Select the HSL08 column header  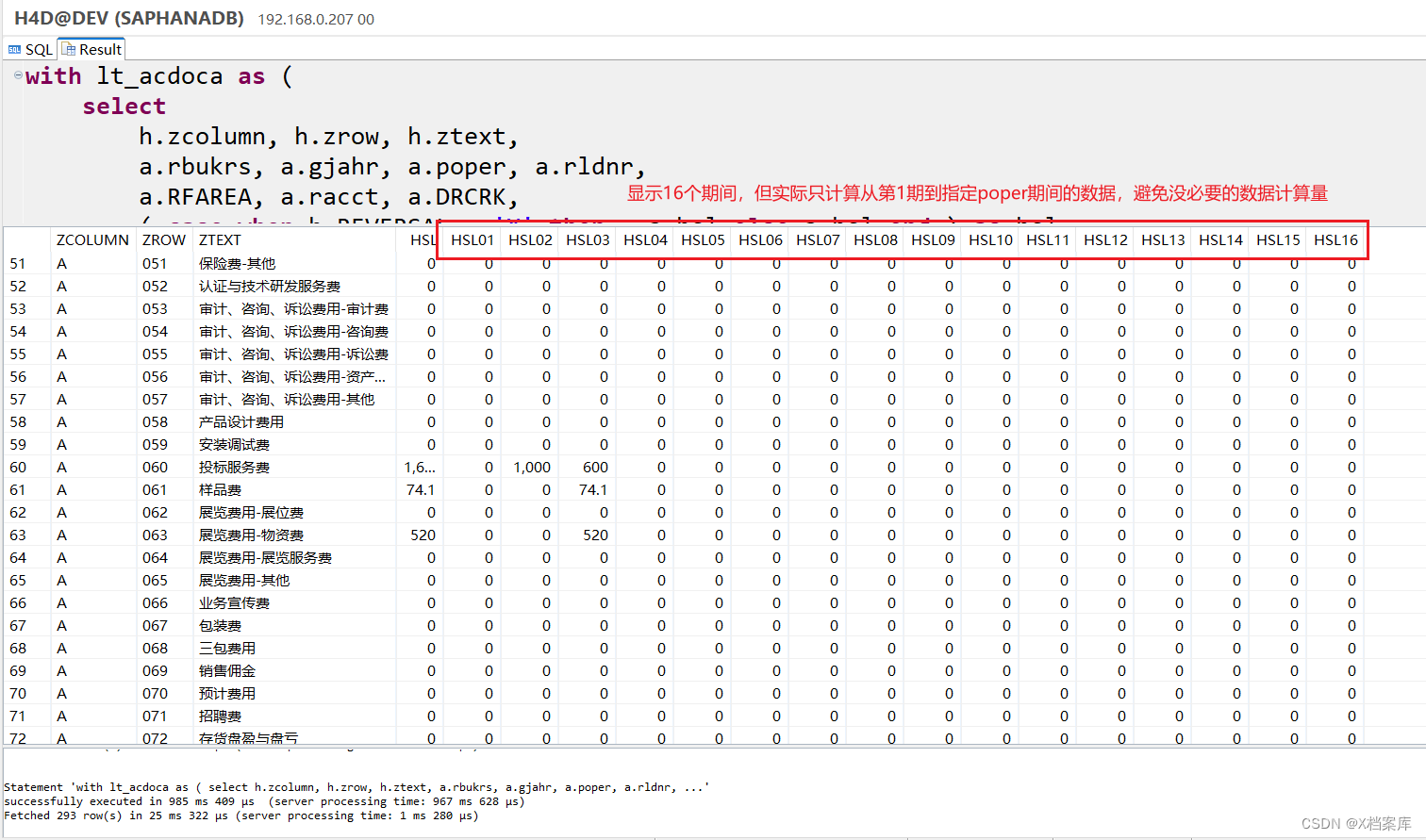click(875, 239)
